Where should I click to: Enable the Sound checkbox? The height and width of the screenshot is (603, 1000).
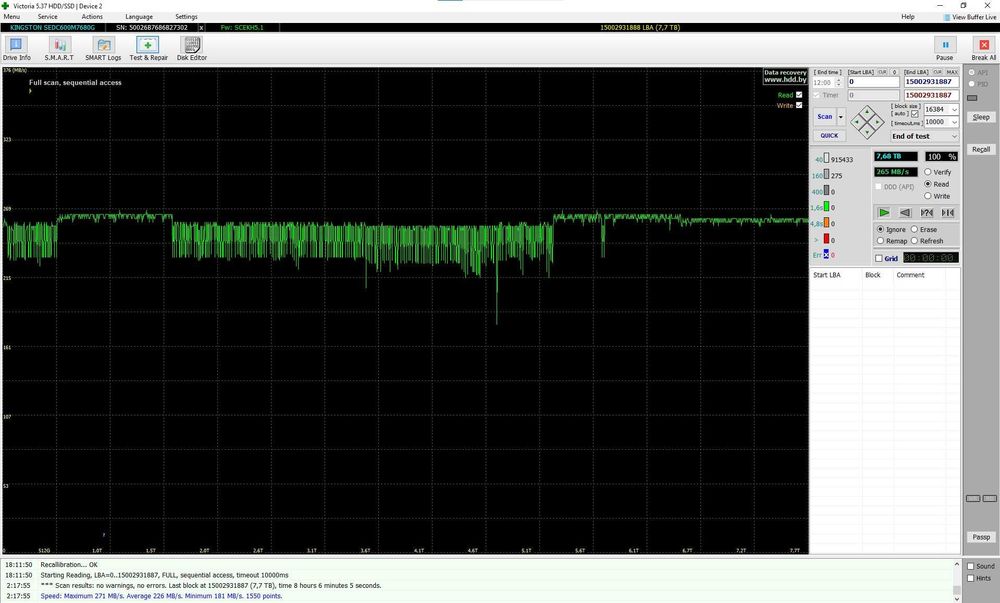[971, 566]
